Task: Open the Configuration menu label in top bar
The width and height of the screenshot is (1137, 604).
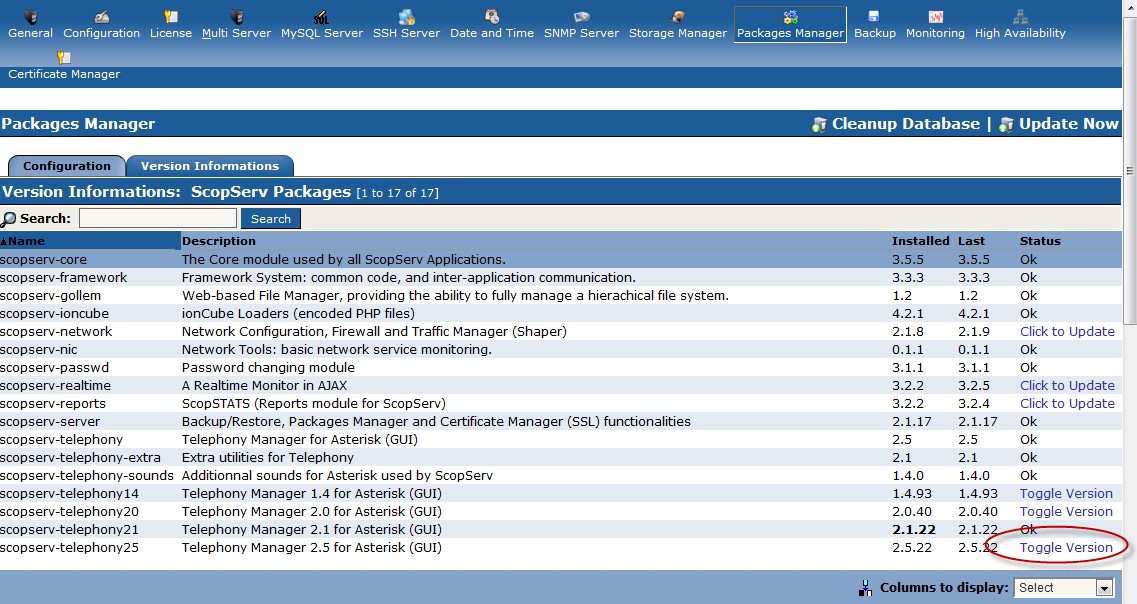Action: (x=102, y=33)
